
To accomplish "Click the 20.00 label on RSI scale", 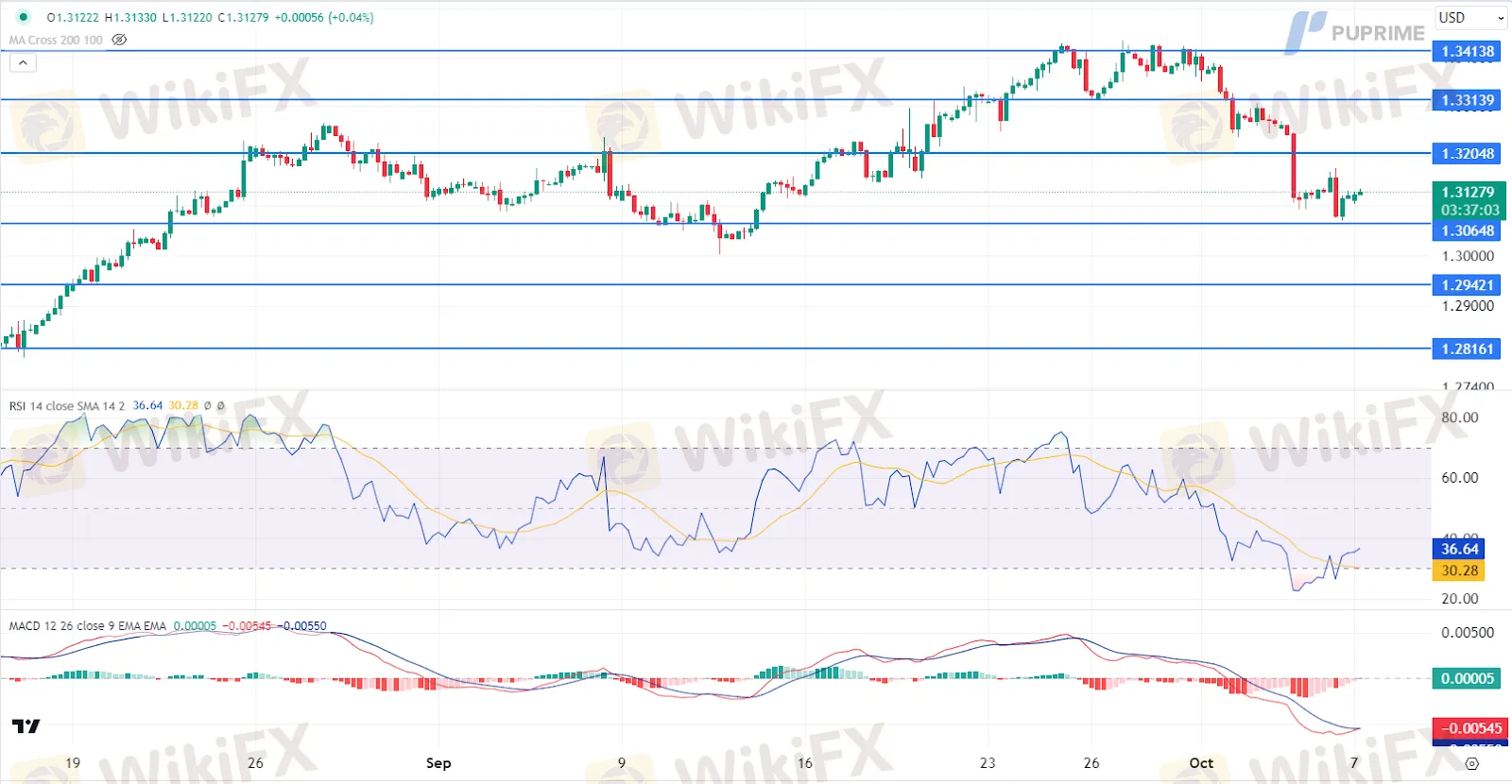I will tap(1459, 599).
